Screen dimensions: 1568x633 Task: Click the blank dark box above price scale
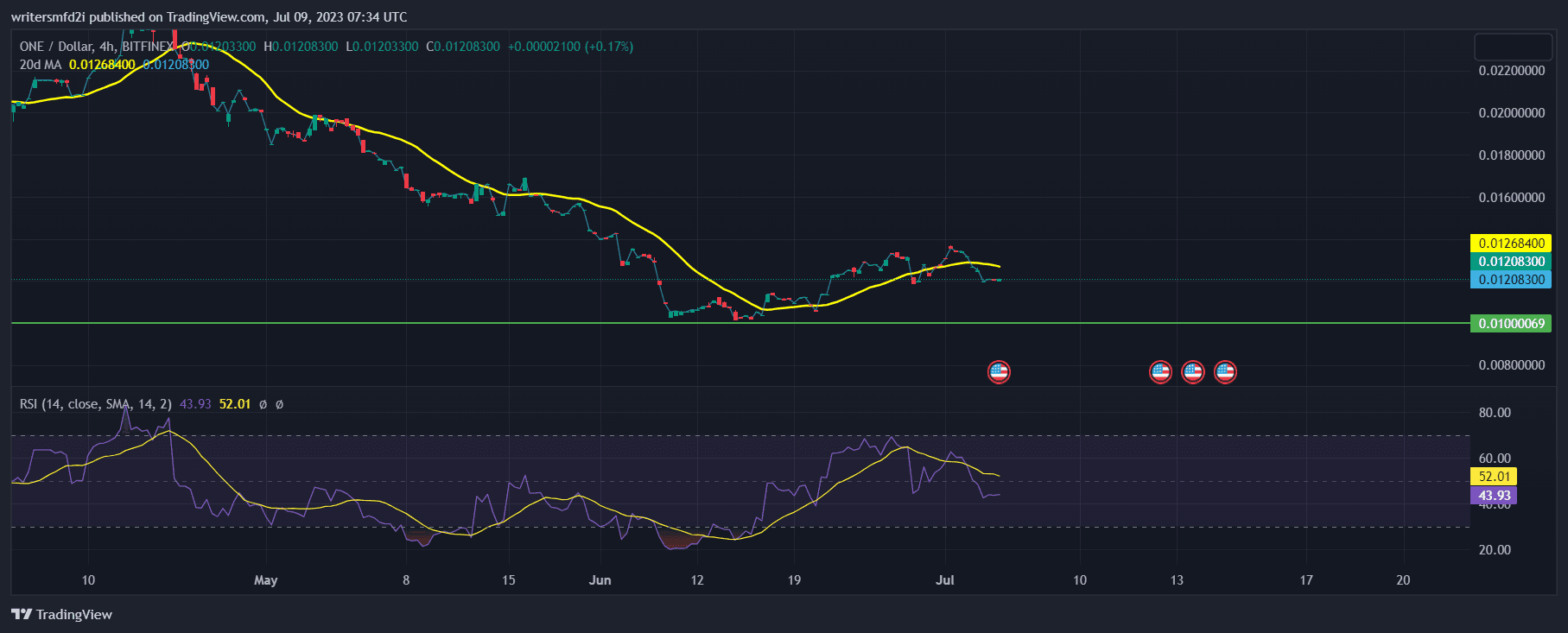pos(1512,46)
